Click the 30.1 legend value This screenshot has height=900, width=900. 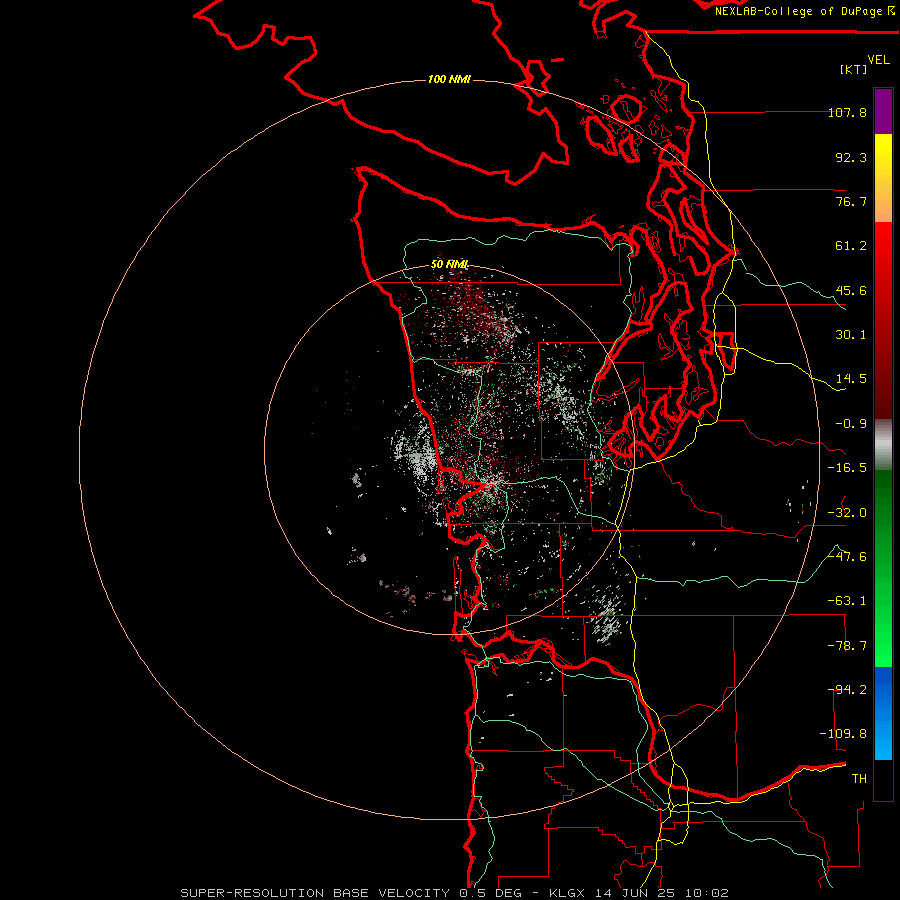tap(851, 335)
